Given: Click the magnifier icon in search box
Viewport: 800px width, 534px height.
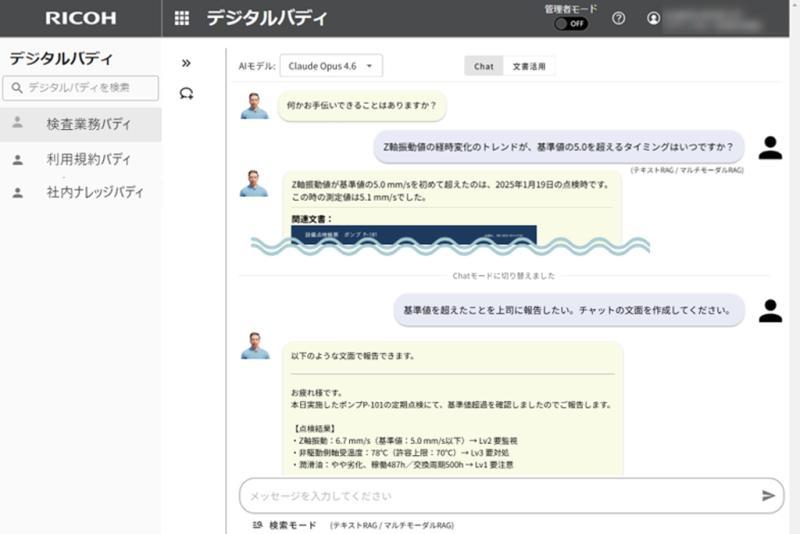Looking at the screenshot, I should coord(17,88).
